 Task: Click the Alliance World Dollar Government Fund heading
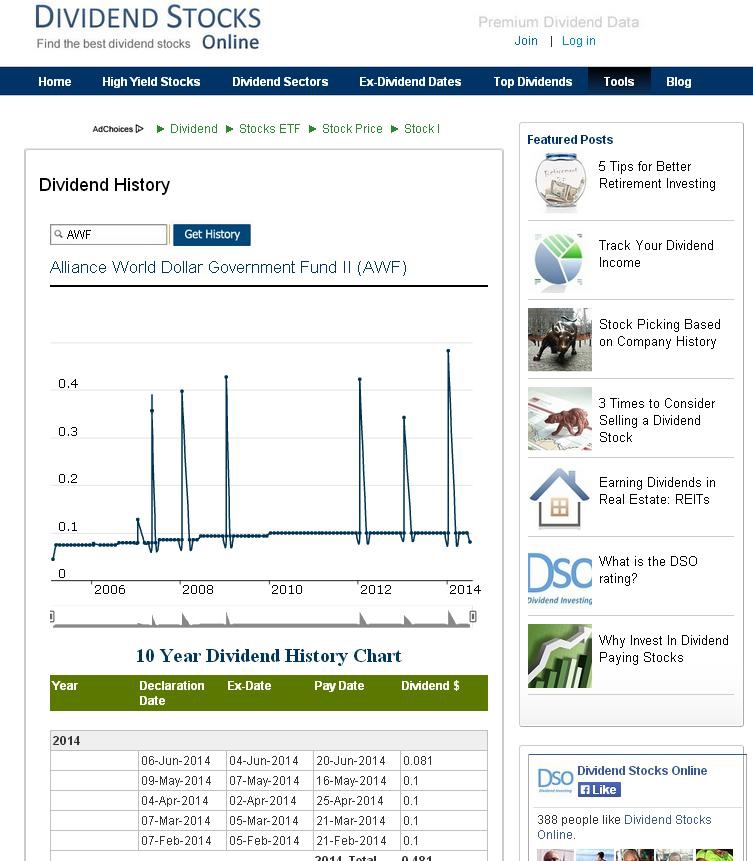[228, 267]
